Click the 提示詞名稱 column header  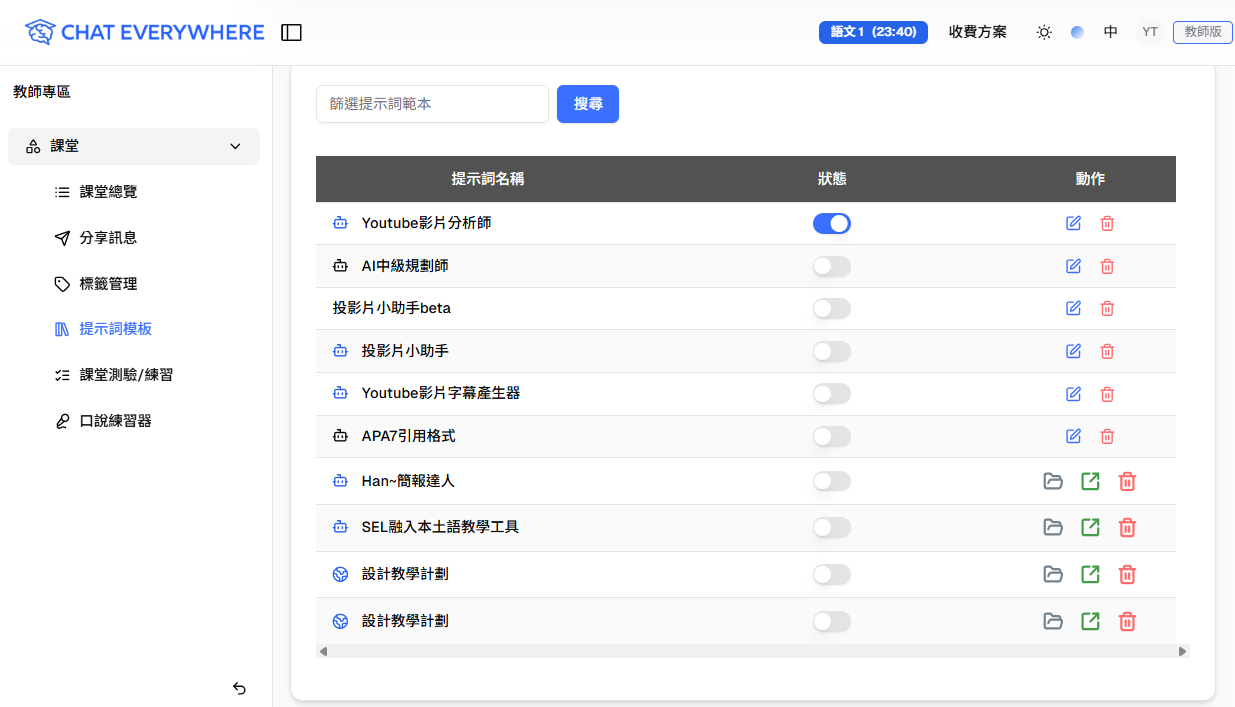488,179
